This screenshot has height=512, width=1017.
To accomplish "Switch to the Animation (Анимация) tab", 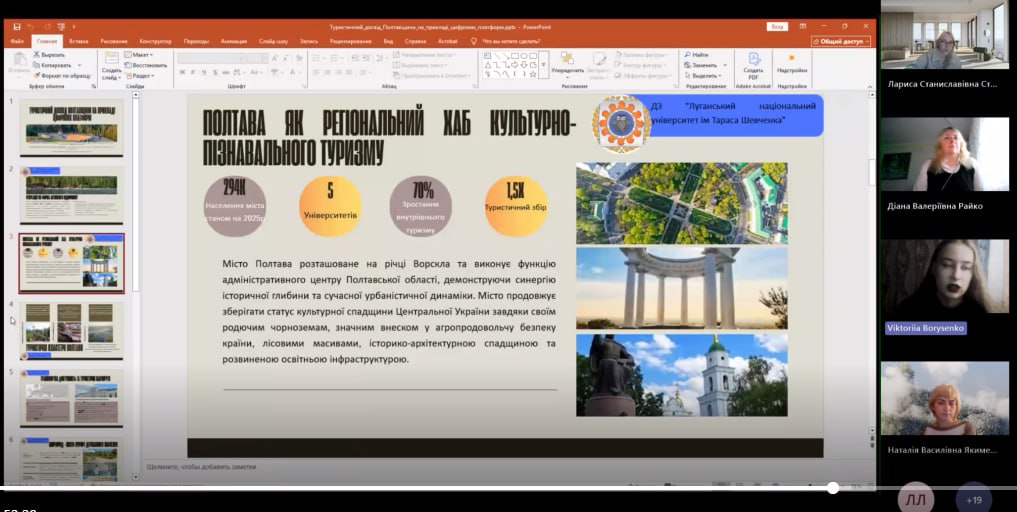I will (233, 41).
